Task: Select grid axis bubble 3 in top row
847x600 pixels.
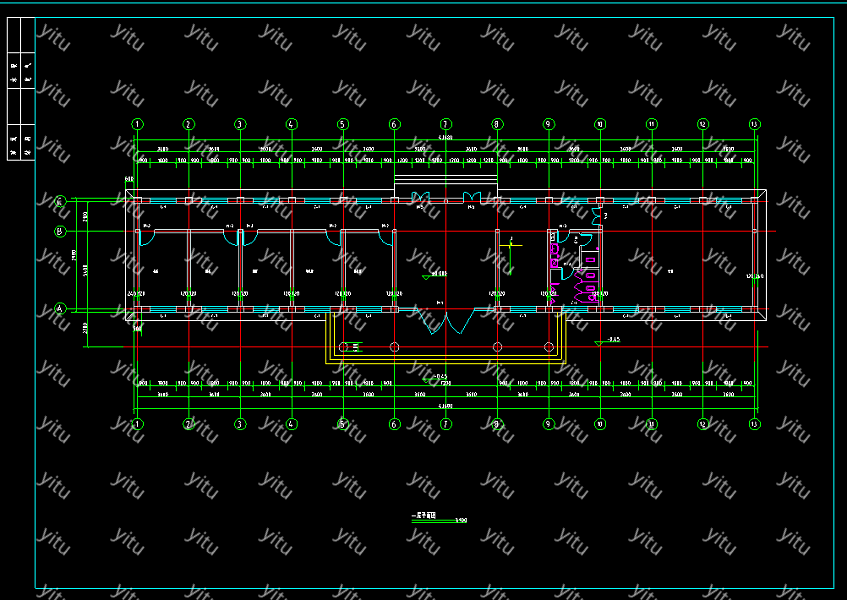Action: (240, 124)
